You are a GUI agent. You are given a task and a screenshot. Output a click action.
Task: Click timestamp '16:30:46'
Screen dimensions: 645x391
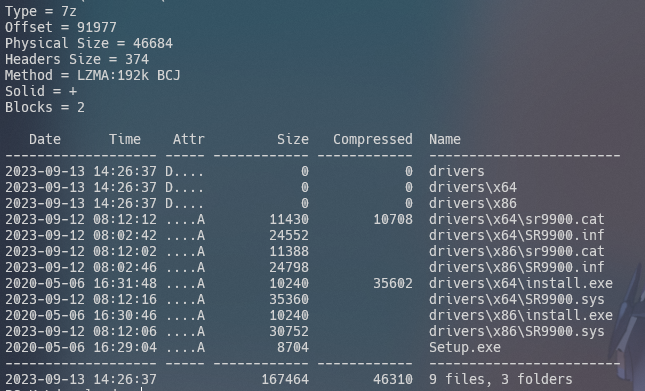125,316
